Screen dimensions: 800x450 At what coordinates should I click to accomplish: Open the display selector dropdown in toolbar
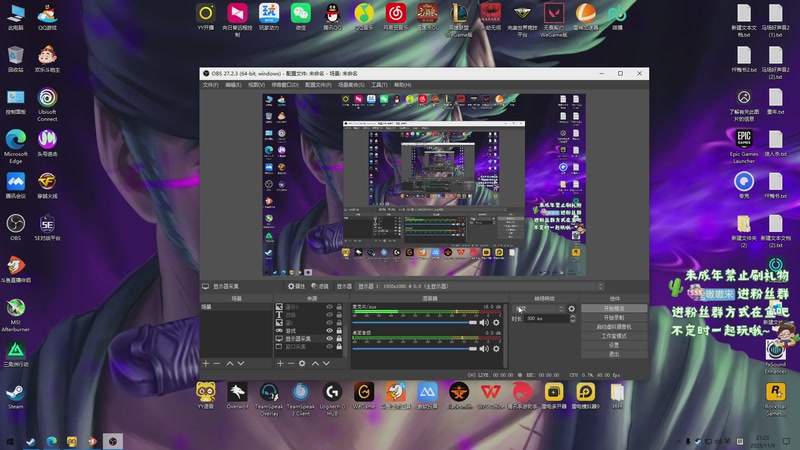point(480,286)
